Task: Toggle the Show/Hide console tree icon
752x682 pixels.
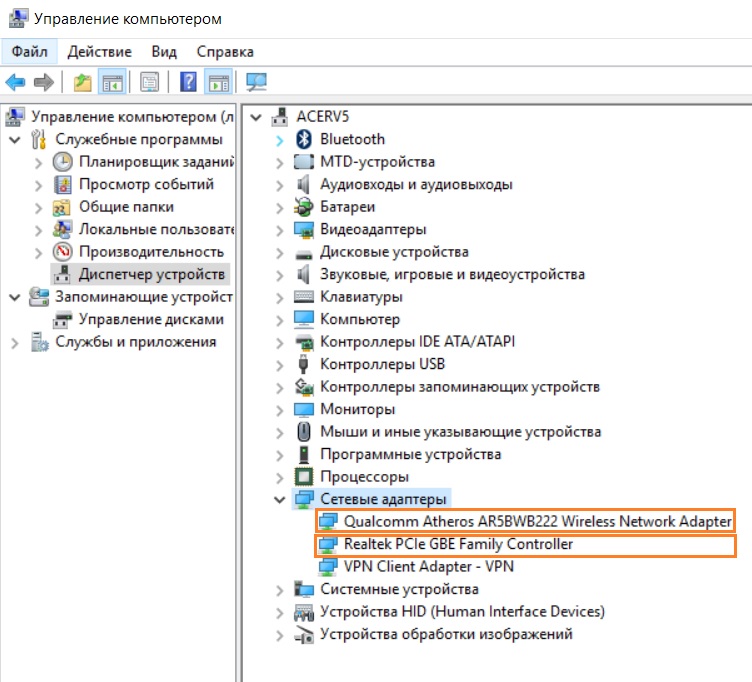Action: [x=112, y=82]
